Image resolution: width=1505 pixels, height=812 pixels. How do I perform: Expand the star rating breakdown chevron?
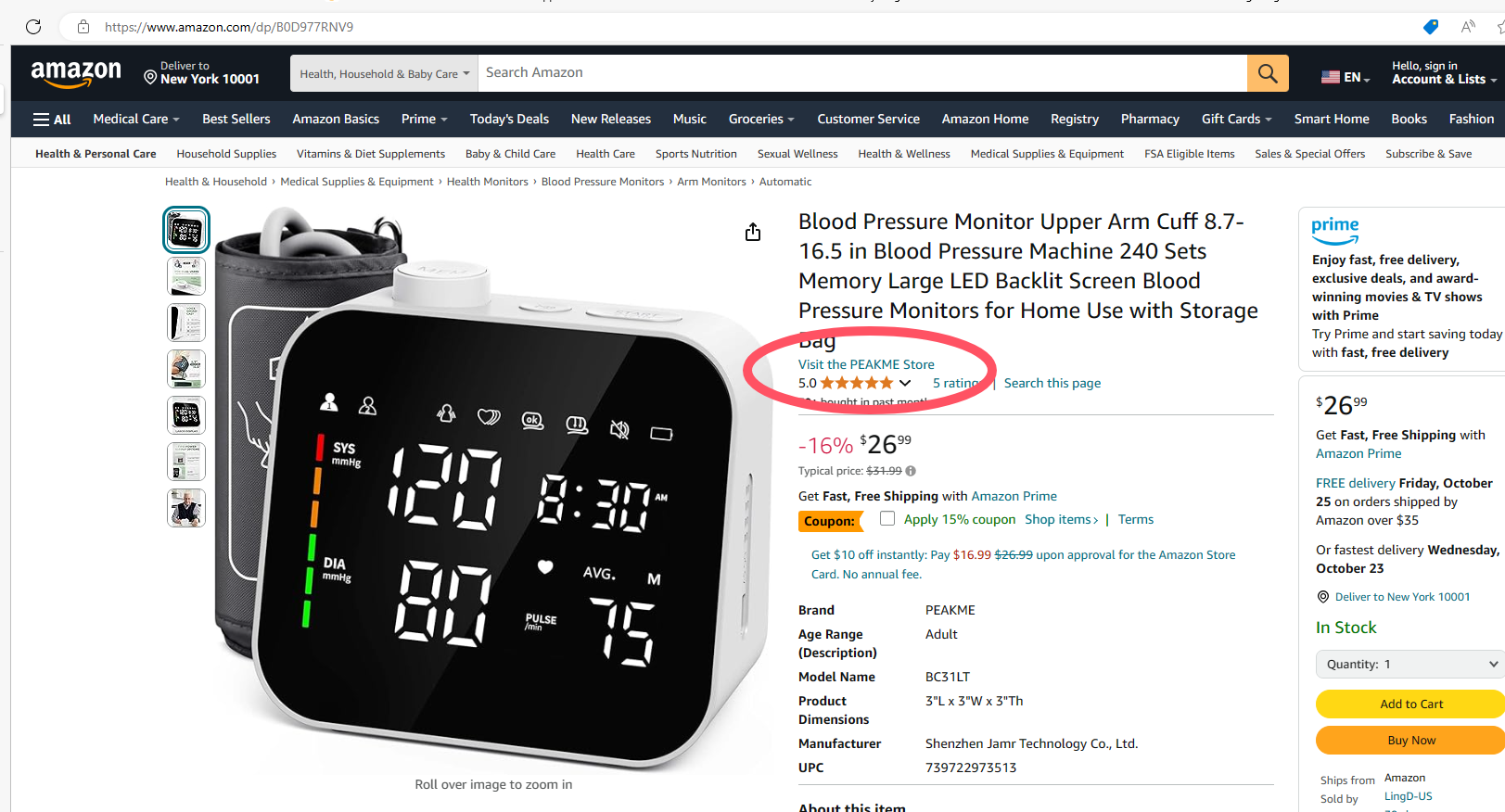pos(905,383)
